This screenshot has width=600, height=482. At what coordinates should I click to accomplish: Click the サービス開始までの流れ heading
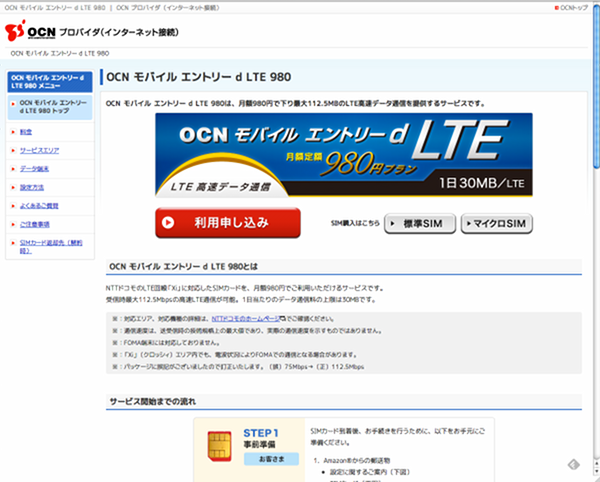[153, 401]
